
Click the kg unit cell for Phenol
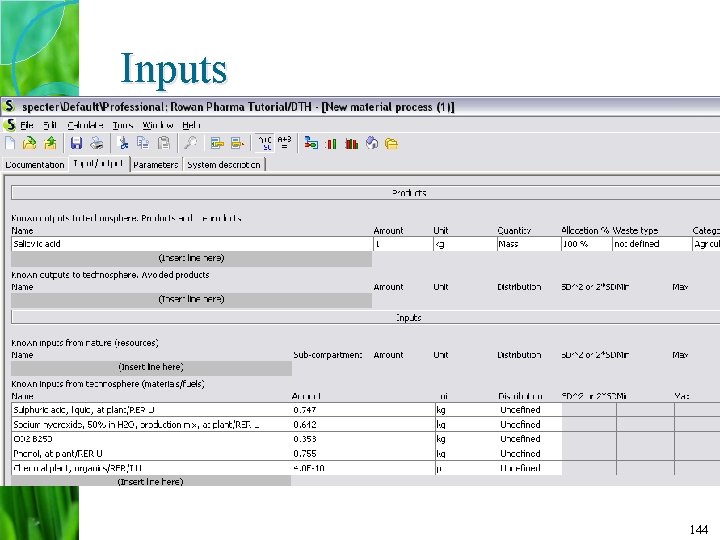[466, 454]
